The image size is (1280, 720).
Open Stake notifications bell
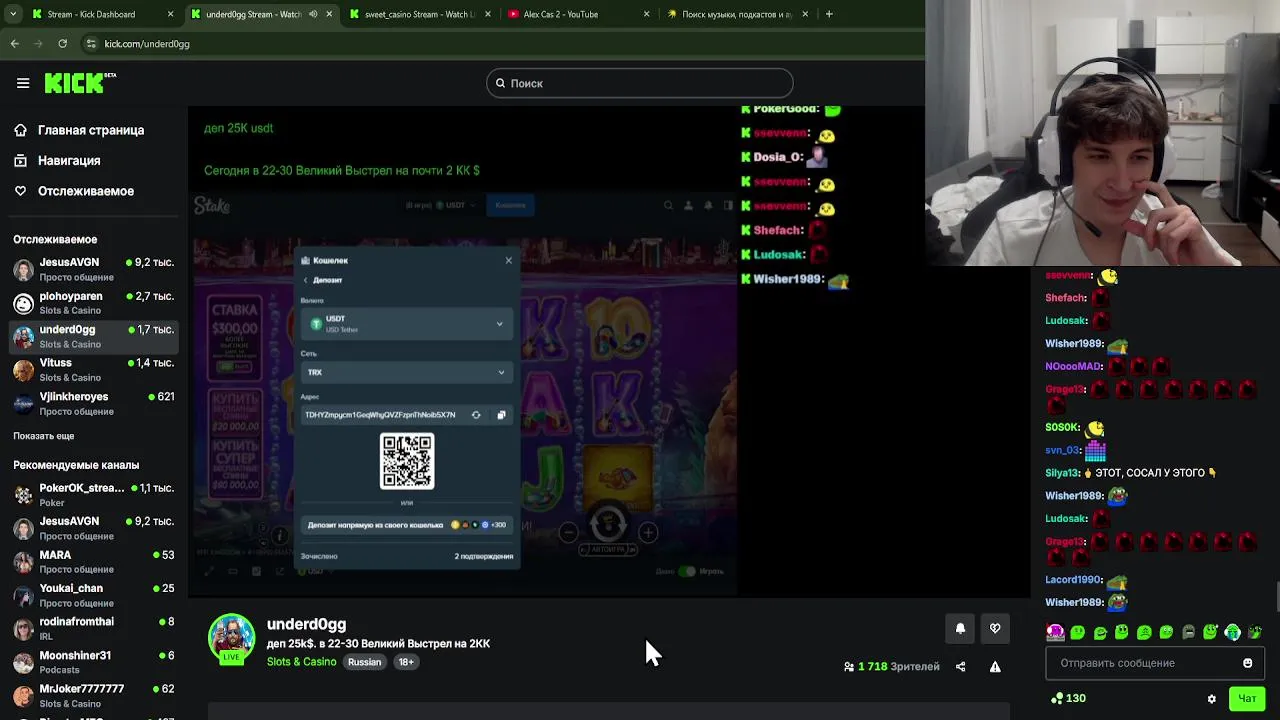708,205
